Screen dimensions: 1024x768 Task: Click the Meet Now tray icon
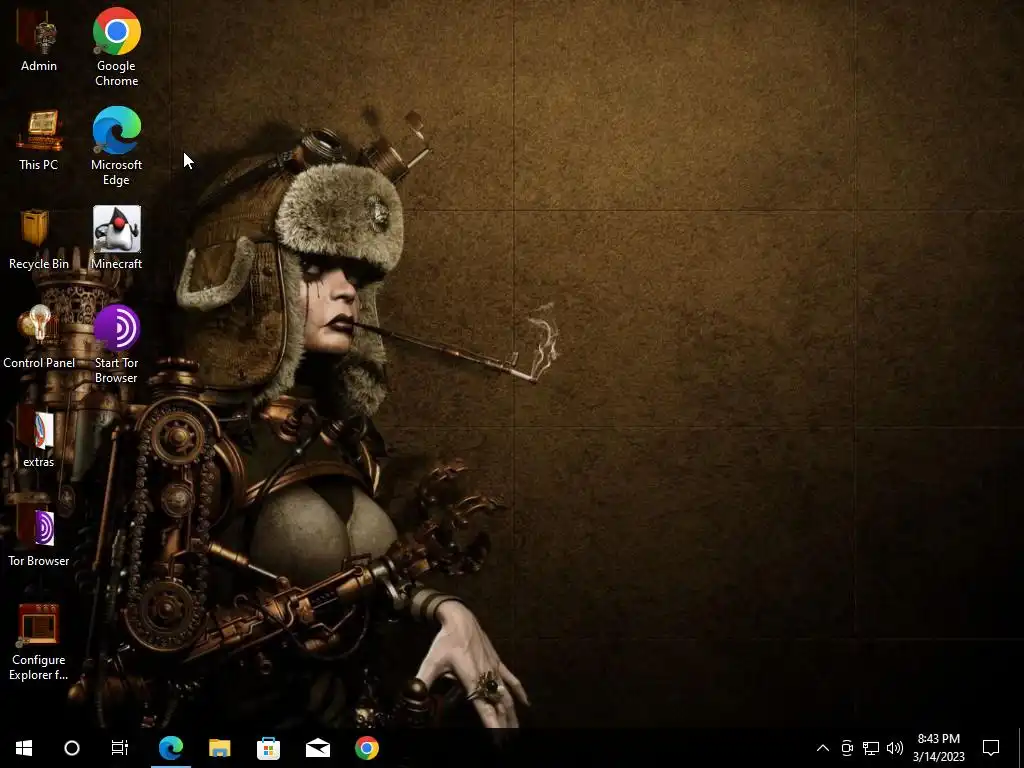(x=847, y=748)
